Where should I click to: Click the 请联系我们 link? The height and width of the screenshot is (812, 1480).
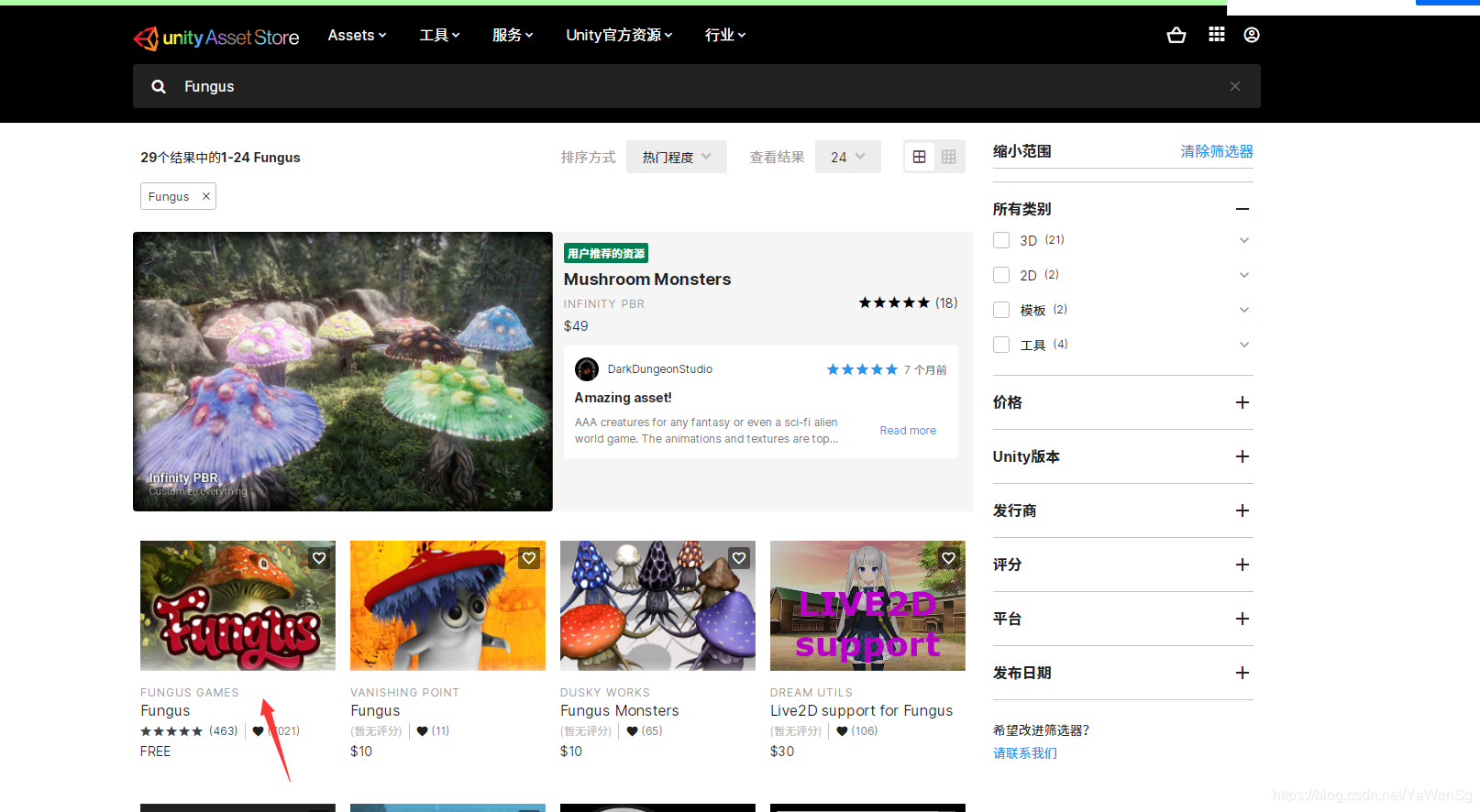click(x=1025, y=753)
